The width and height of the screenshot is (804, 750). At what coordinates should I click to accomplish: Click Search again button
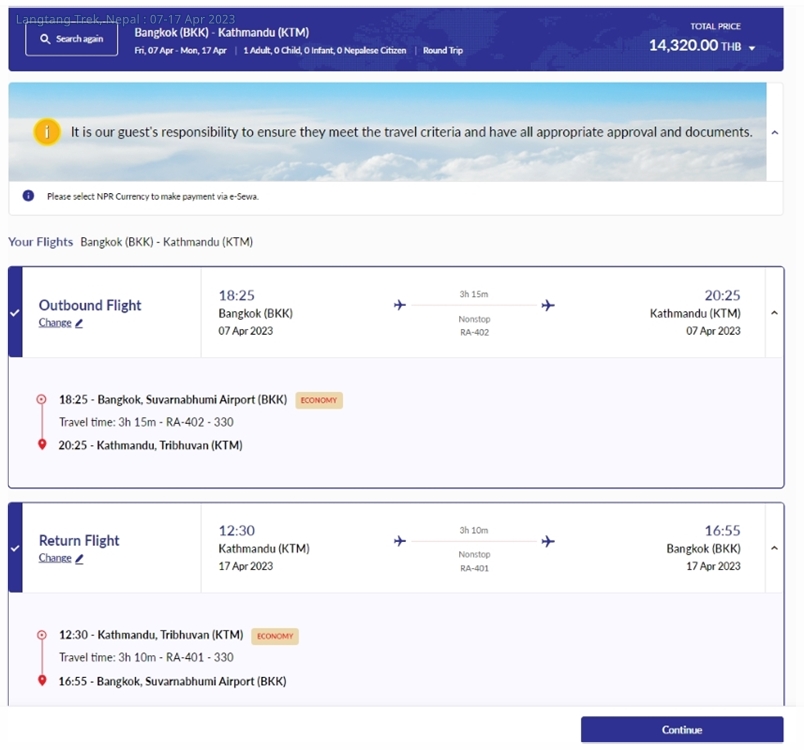point(71,39)
